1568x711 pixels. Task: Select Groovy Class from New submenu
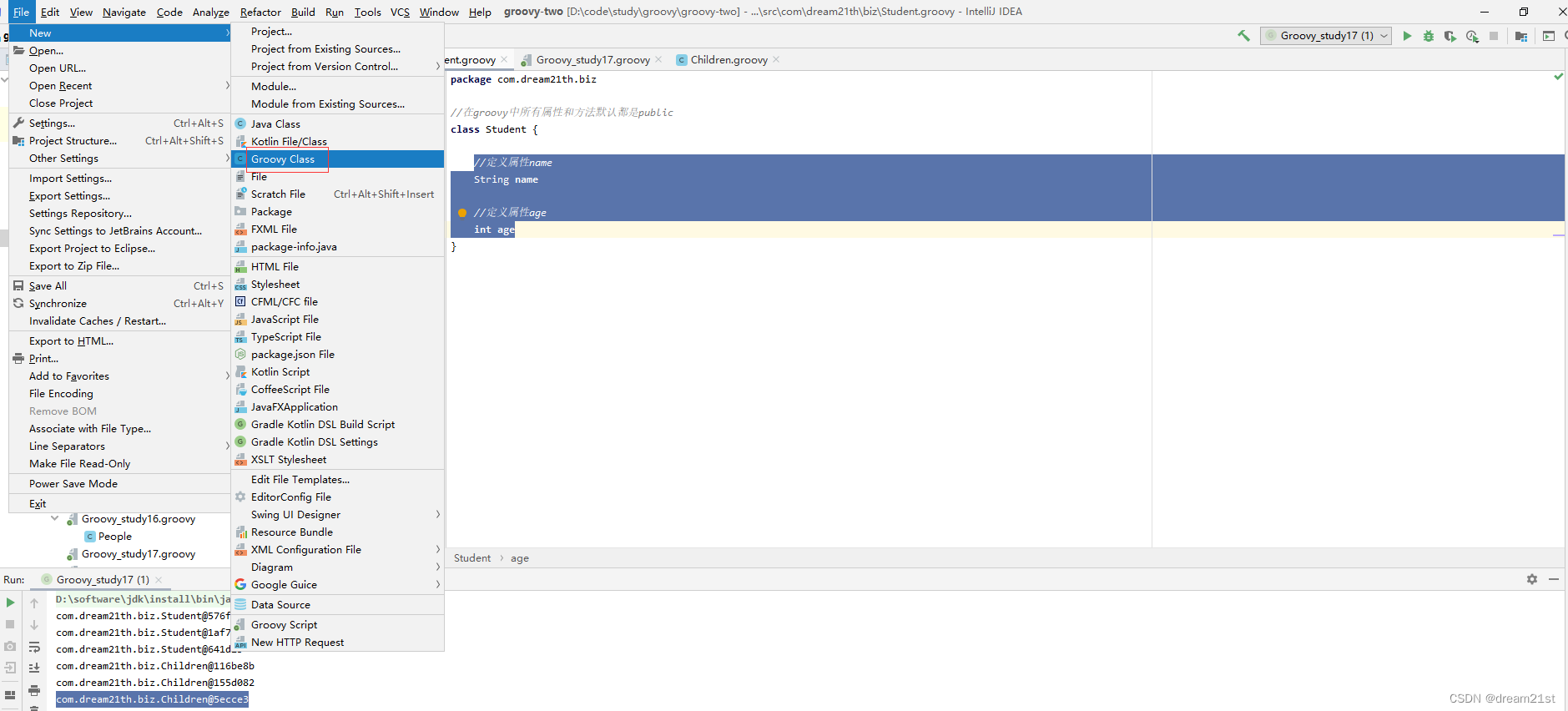click(337, 159)
